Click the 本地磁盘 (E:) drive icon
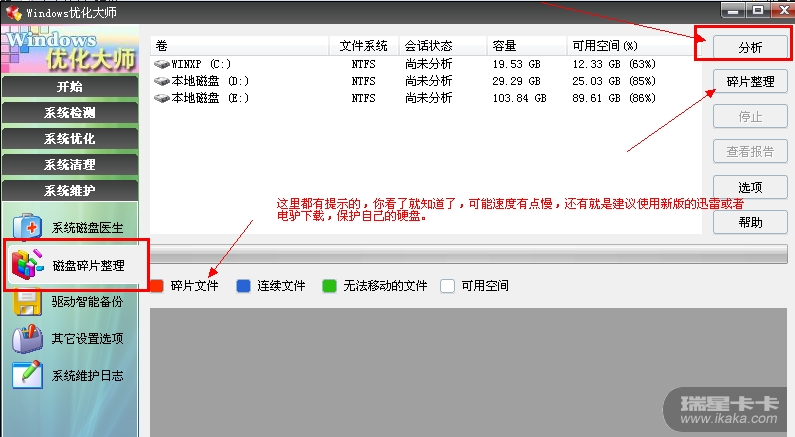 162,98
